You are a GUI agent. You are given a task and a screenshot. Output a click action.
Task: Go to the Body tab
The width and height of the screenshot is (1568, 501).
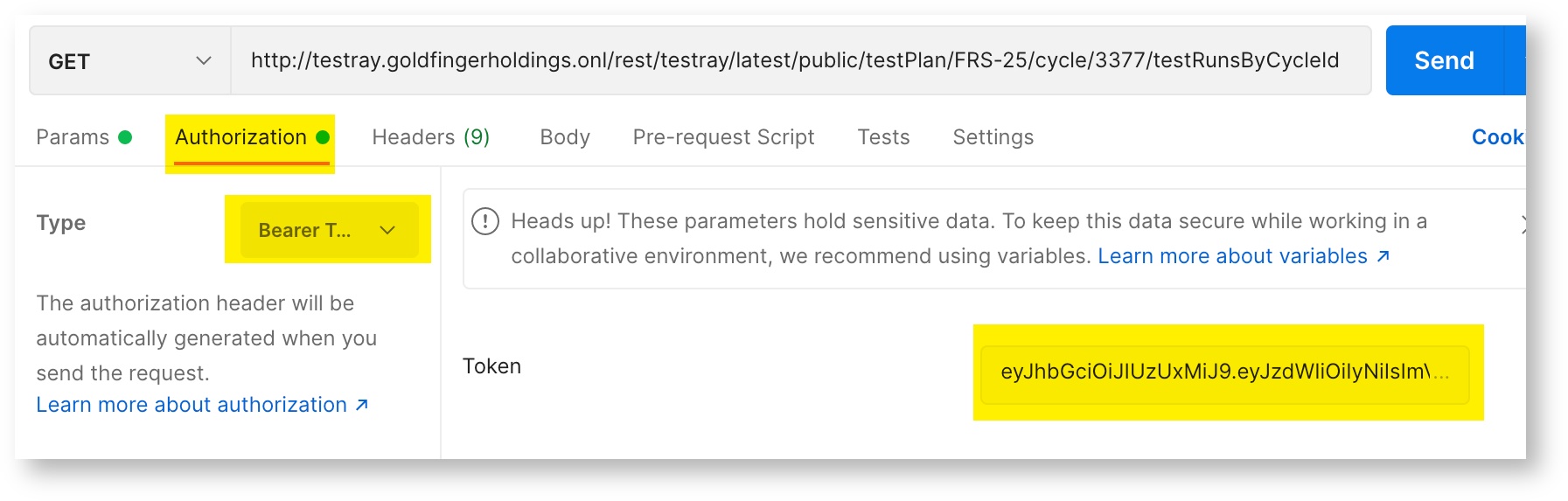click(565, 137)
